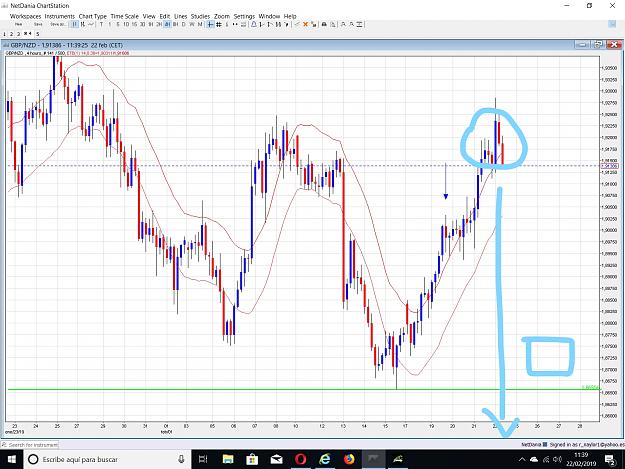Viewport: 625px width, 469px height.
Task: Open the View menu
Action: pyautogui.click(x=149, y=16)
